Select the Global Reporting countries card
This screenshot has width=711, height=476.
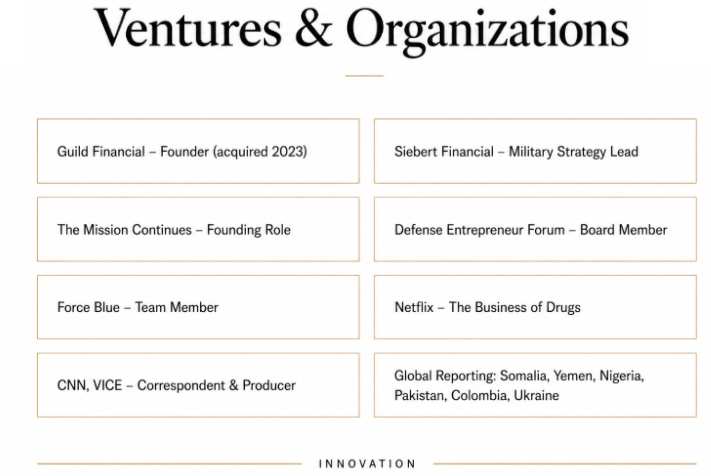(x=535, y=385)
